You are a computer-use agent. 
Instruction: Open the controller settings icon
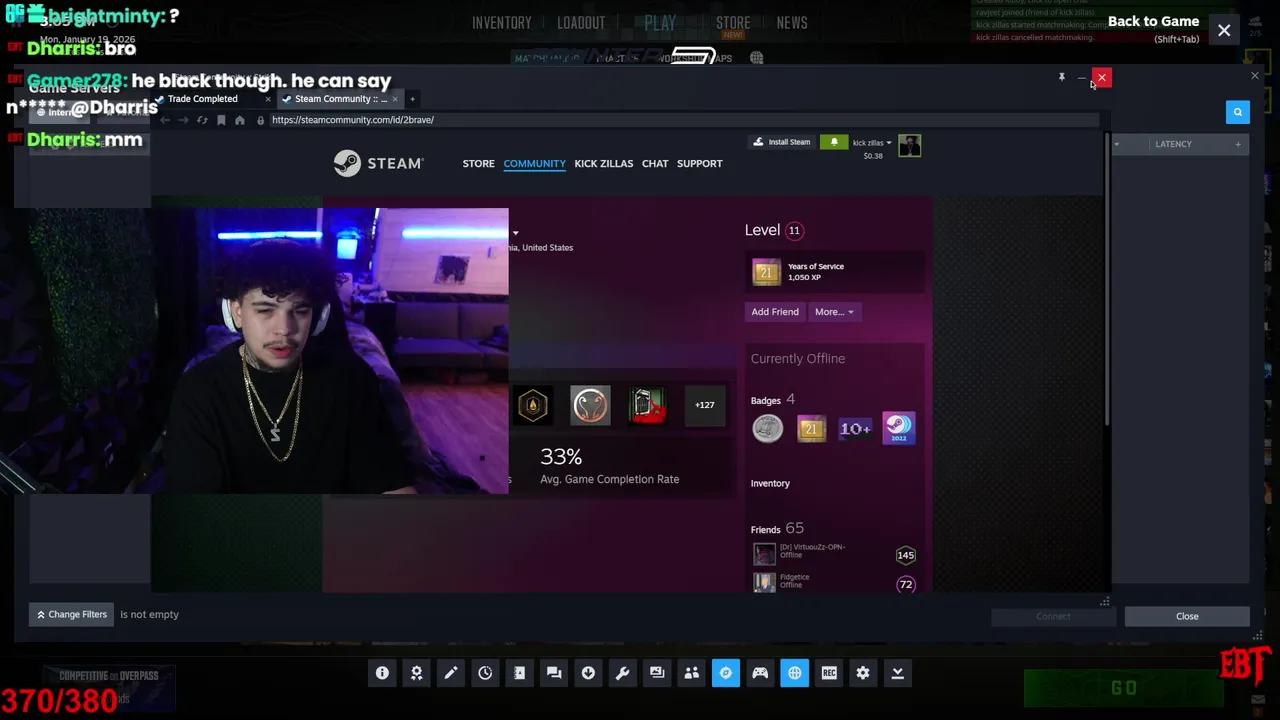tap(760, 673)
